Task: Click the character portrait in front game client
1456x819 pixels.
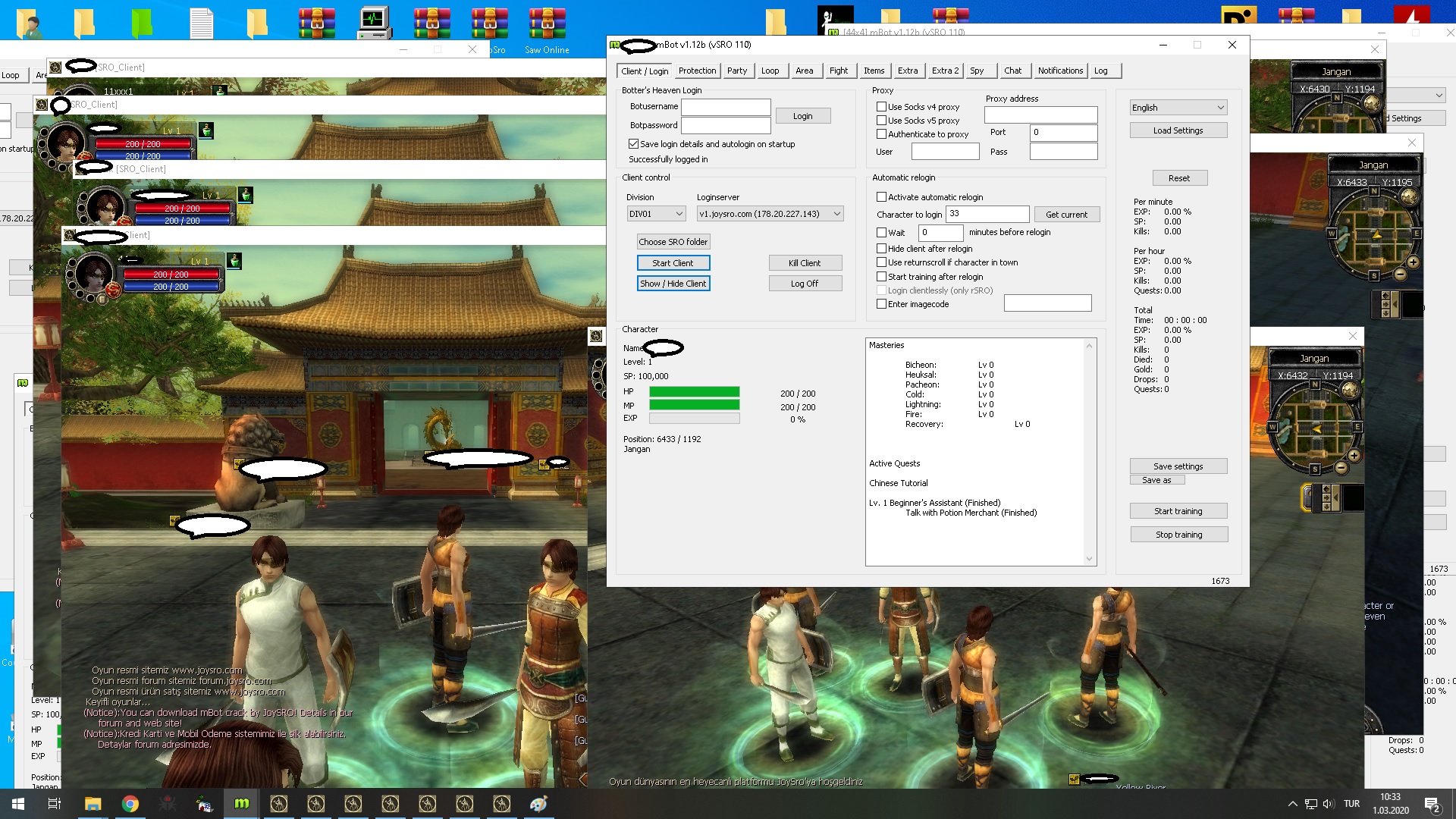Action: click(95, 274)
